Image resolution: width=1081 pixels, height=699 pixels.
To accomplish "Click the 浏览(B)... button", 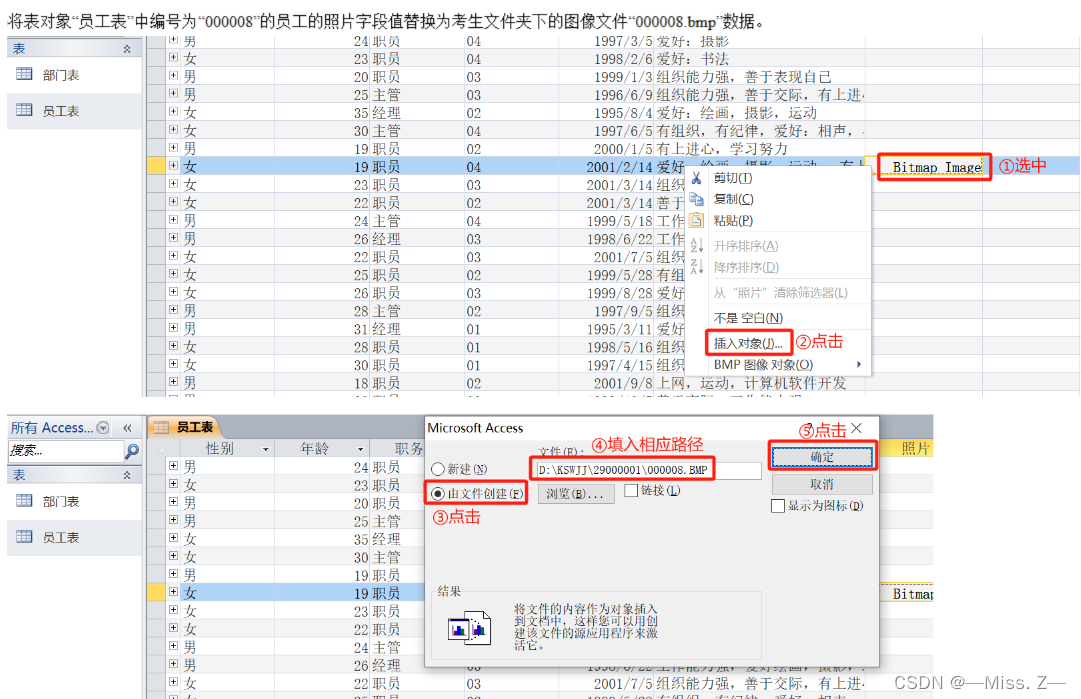I will coord(576,494).
